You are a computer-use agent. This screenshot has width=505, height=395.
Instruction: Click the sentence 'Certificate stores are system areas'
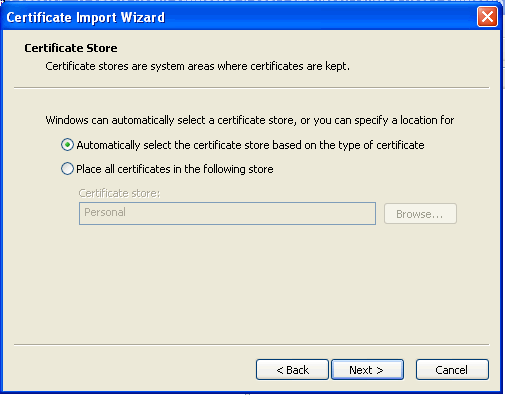(130, 66)
